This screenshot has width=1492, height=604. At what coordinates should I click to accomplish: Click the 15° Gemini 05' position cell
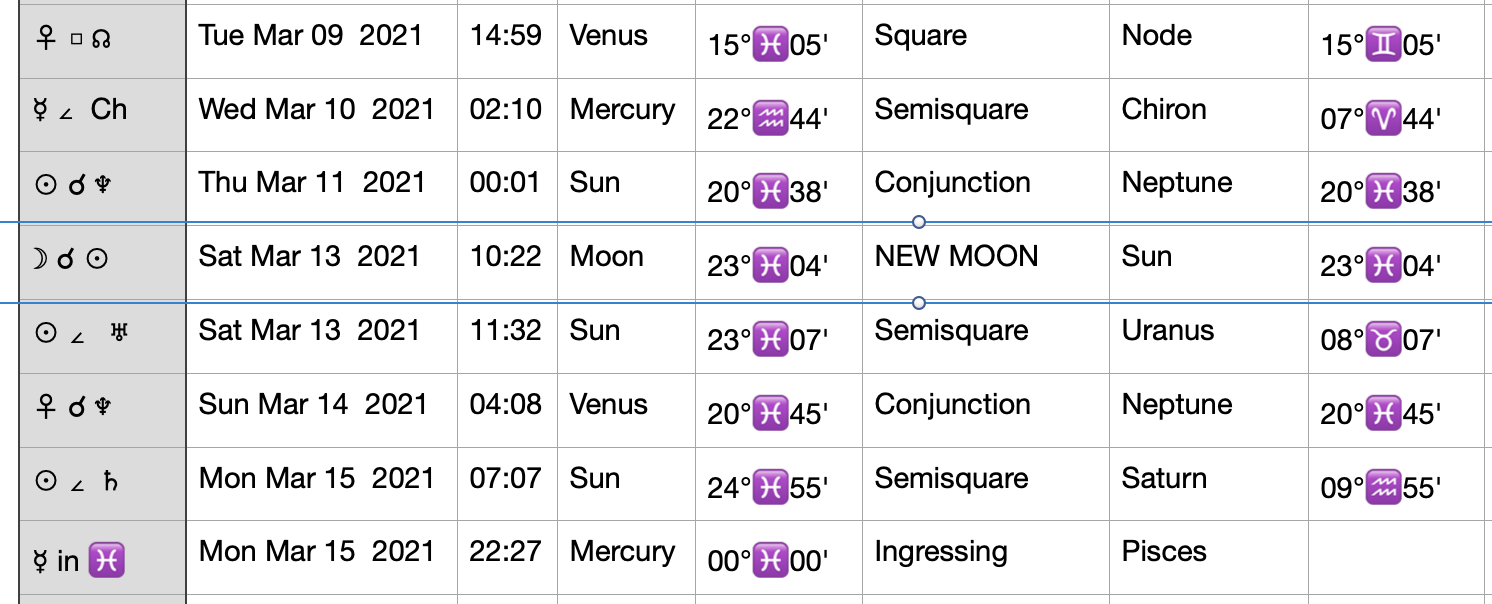[x=1400, y=37]
